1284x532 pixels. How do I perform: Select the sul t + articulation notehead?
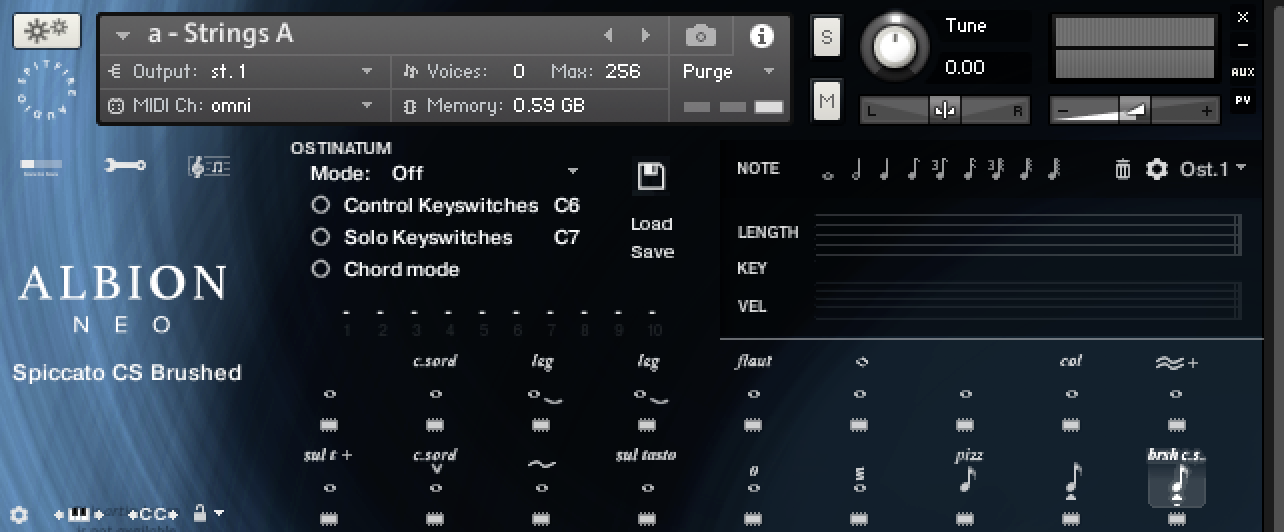[329, 488]
